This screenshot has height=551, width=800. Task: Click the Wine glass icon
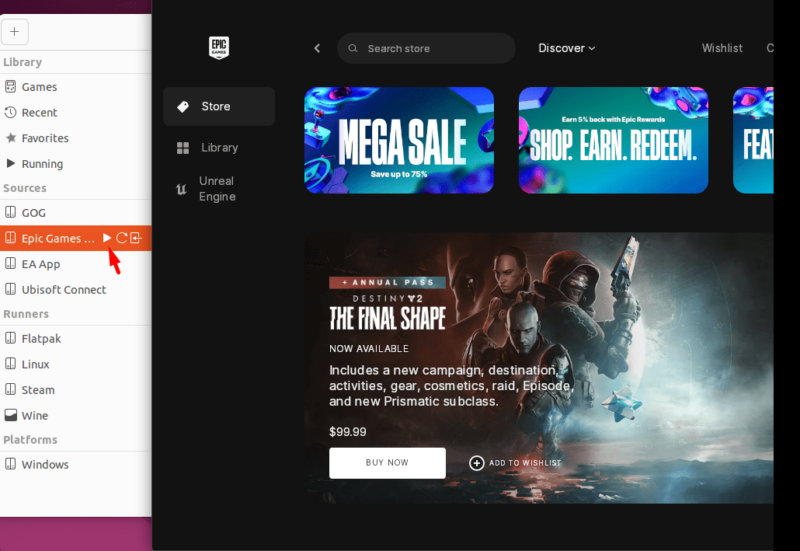tap(10, 415)
